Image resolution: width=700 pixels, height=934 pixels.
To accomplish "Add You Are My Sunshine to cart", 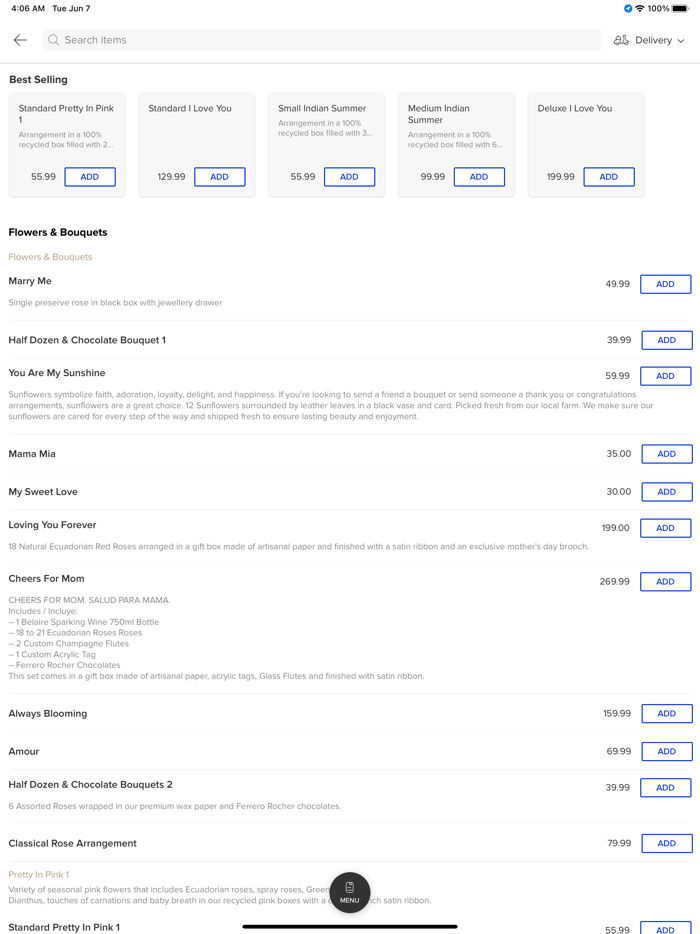I will 665,376.
